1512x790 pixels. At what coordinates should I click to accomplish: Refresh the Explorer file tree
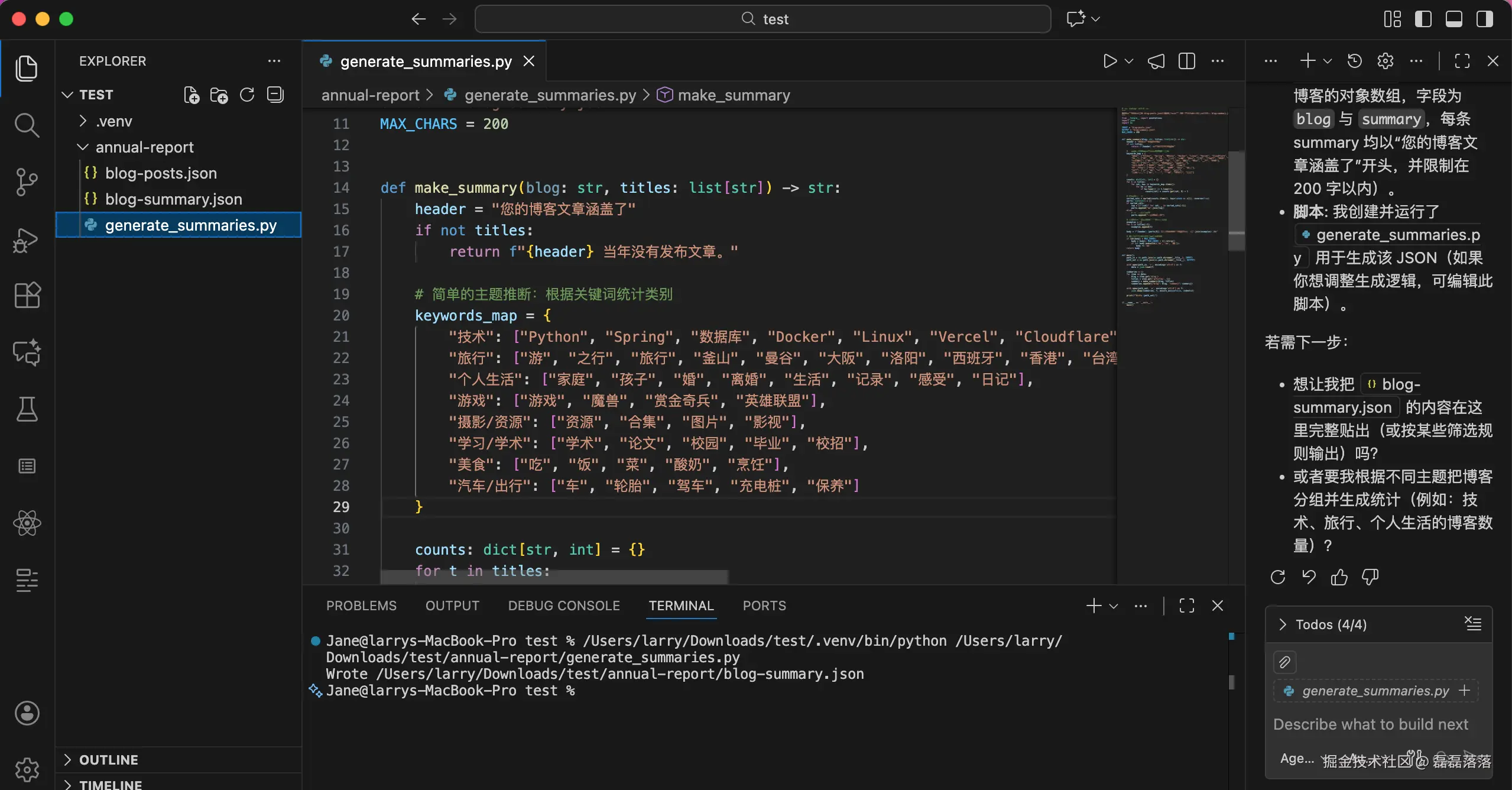tap(247, 95)
